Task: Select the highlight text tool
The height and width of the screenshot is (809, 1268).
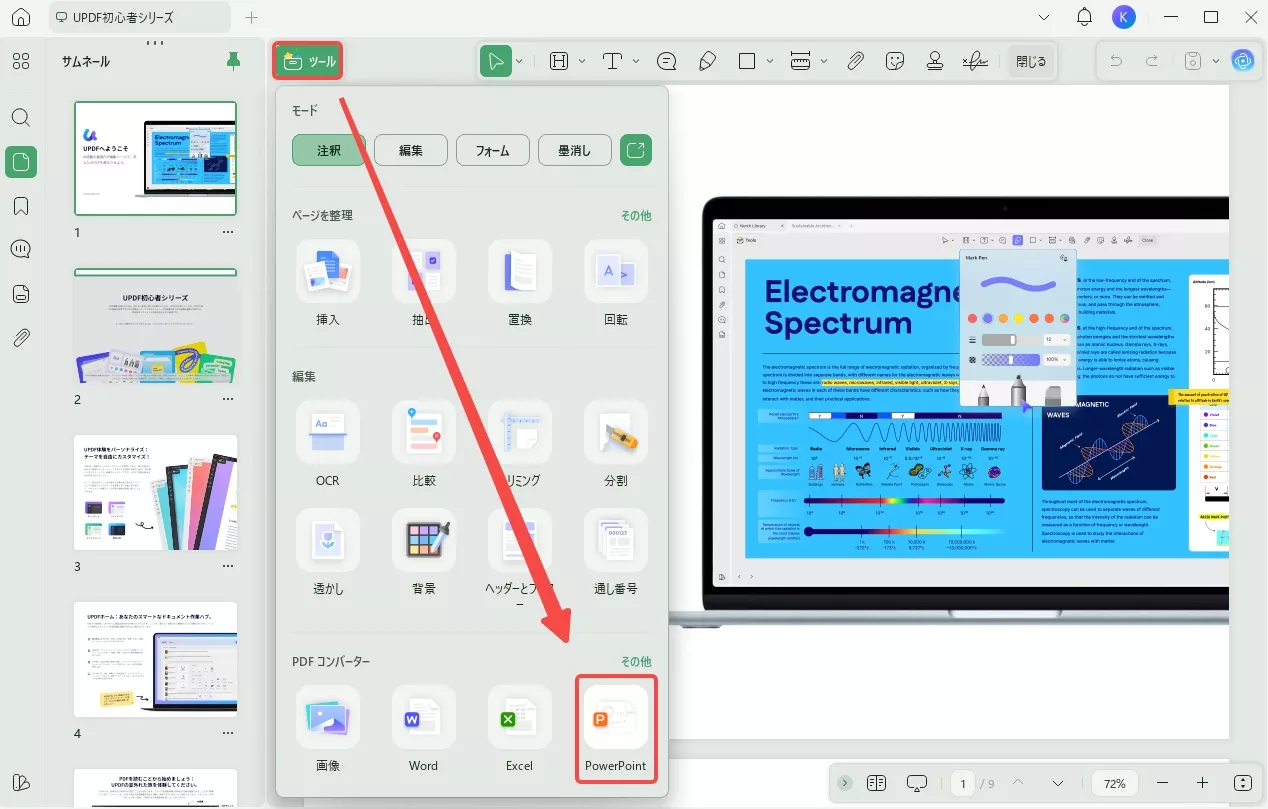Action: pyautogui.click(x=558, y=61)
